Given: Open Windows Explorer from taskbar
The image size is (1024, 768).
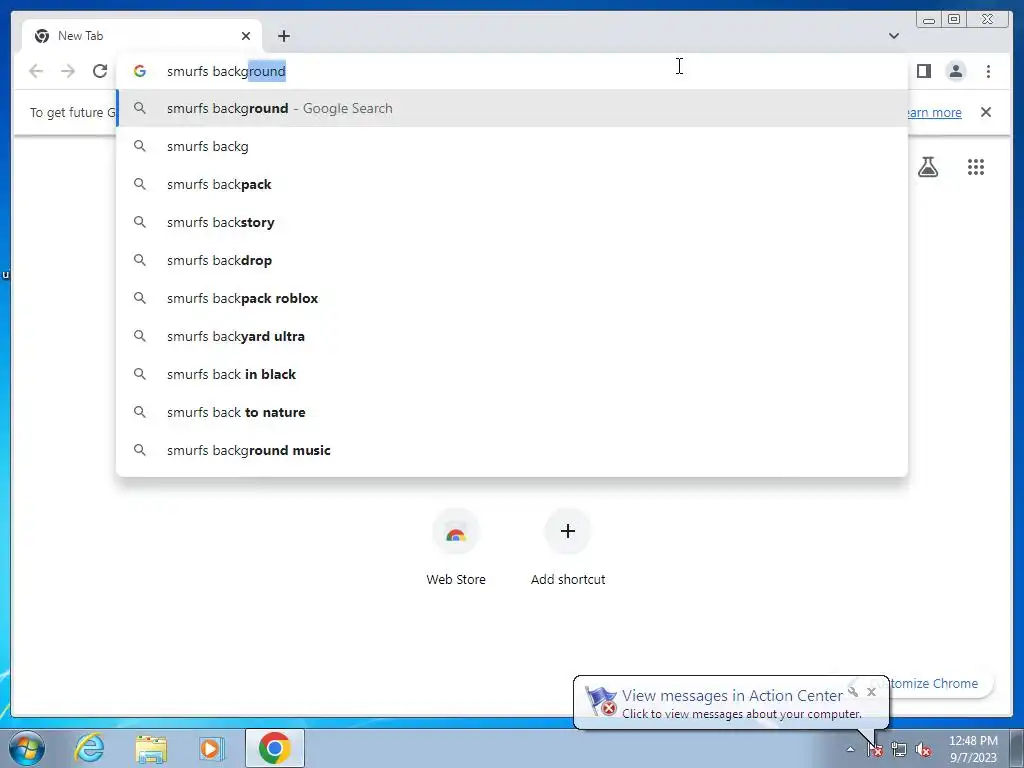Looking at the screenshot, I should 151,748.
